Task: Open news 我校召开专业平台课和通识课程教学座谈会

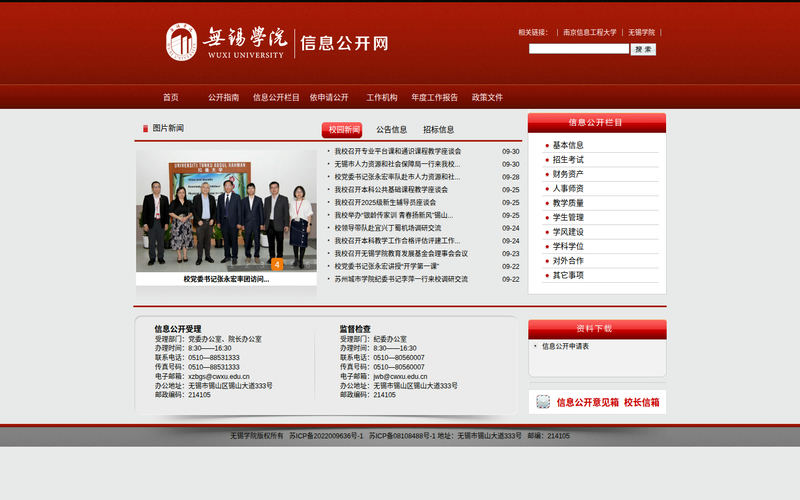Action: coord(397,152)
